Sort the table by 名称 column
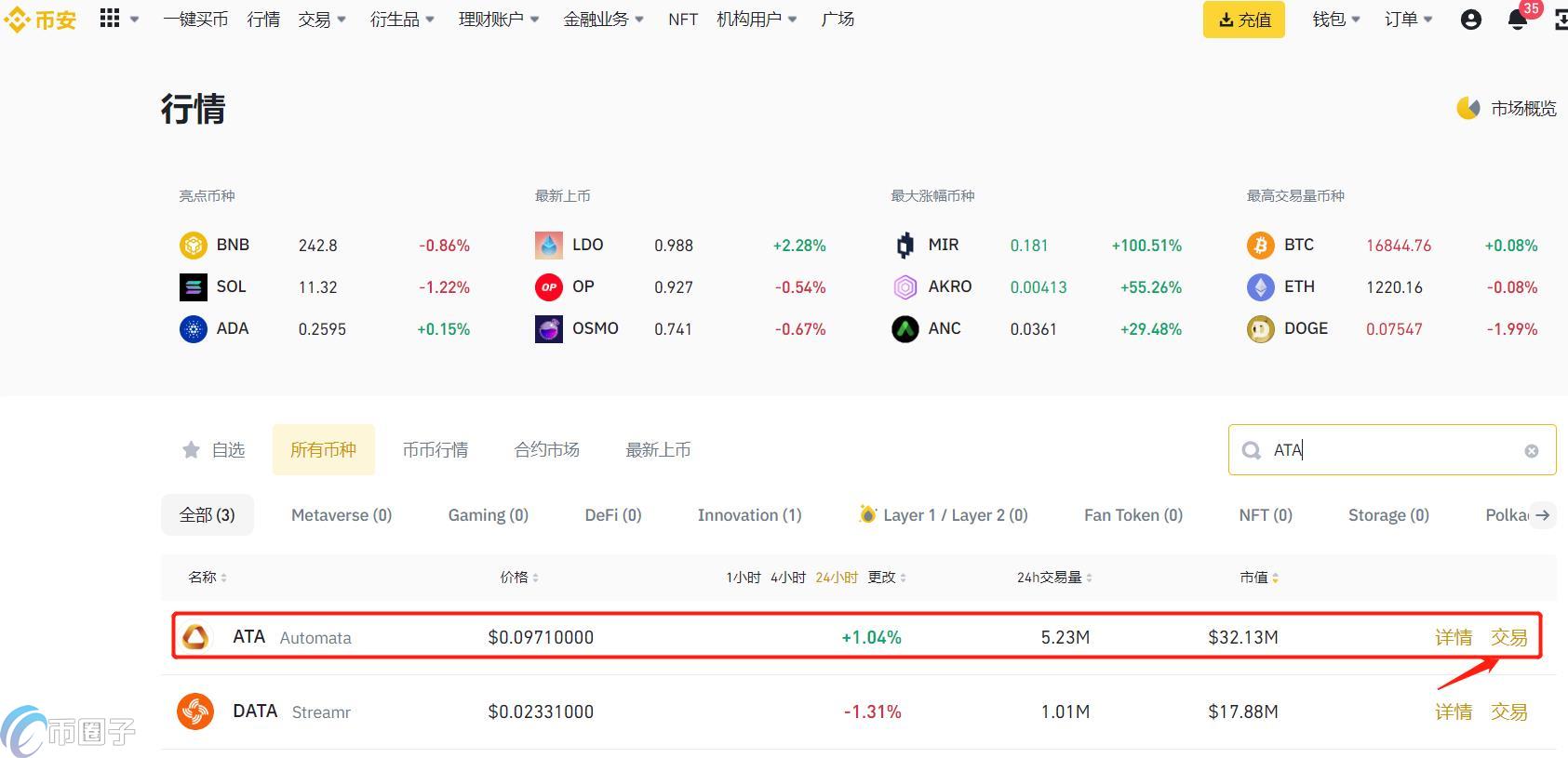The width and height of the screenshot is (1568, 758). 208,578
